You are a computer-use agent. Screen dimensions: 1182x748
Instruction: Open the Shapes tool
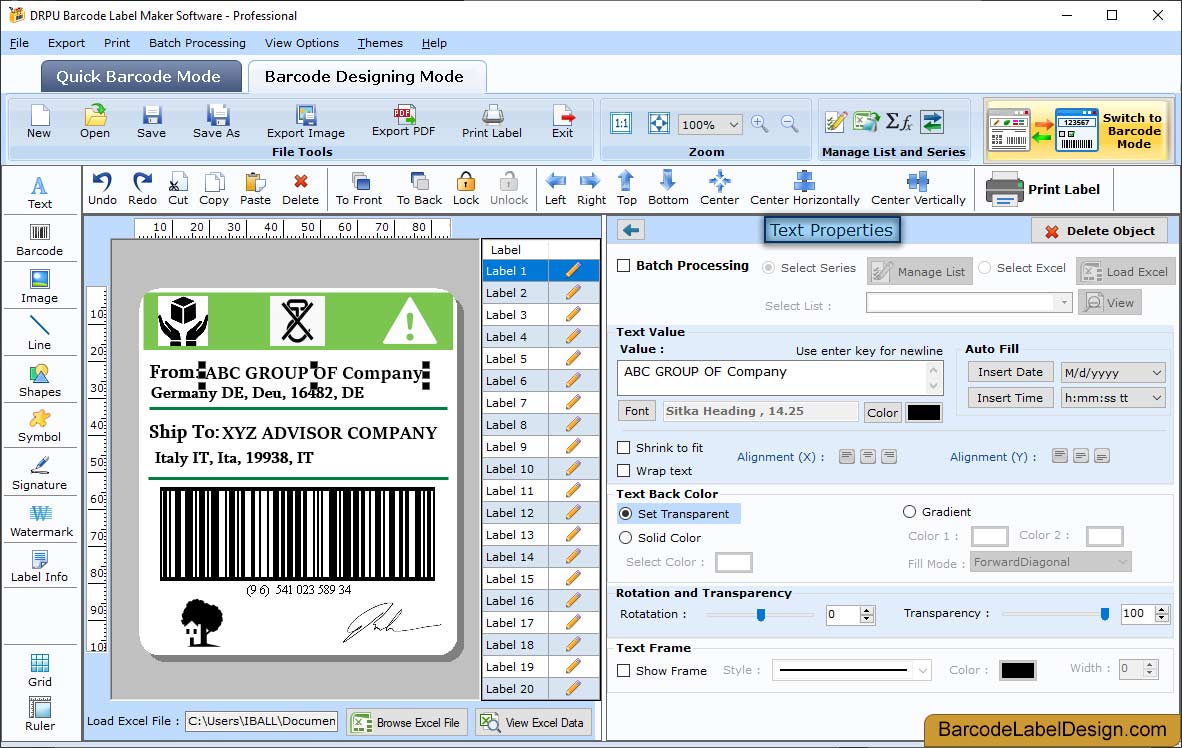(39, 381)
